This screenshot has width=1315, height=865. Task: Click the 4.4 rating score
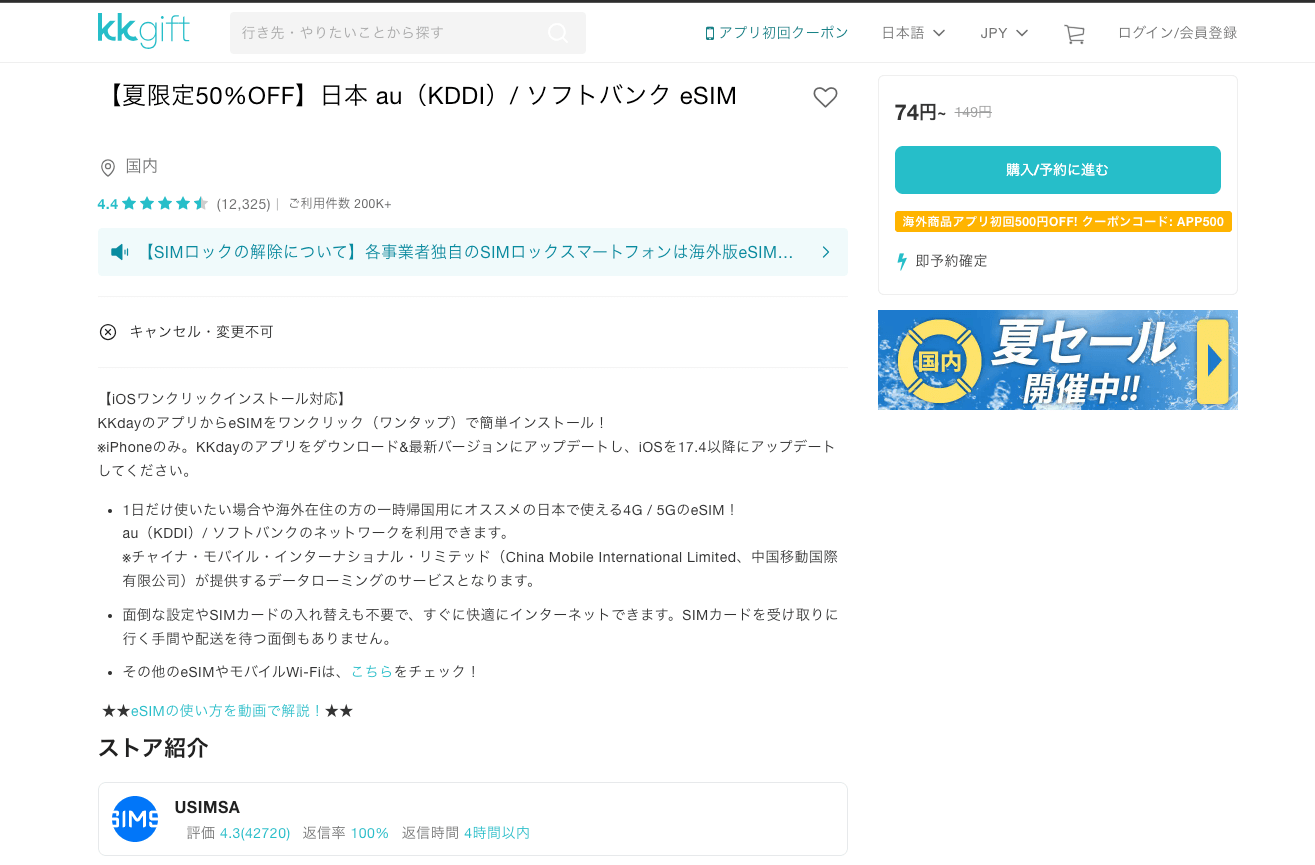coord(108,204)
